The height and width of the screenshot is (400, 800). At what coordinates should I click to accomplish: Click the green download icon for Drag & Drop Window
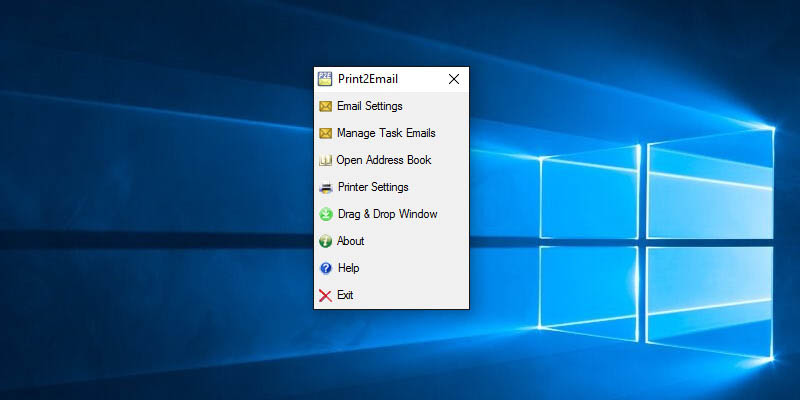[x=325, y=214]
